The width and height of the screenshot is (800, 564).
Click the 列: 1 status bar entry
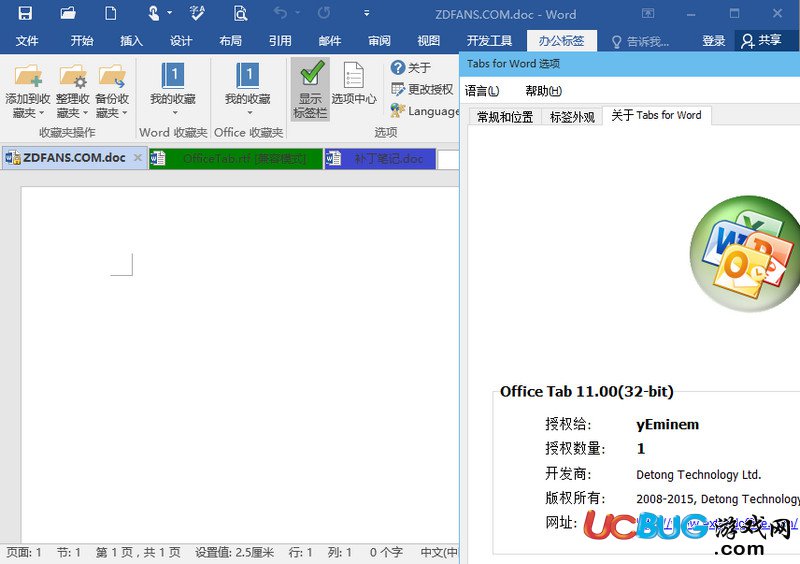[340, 552]
